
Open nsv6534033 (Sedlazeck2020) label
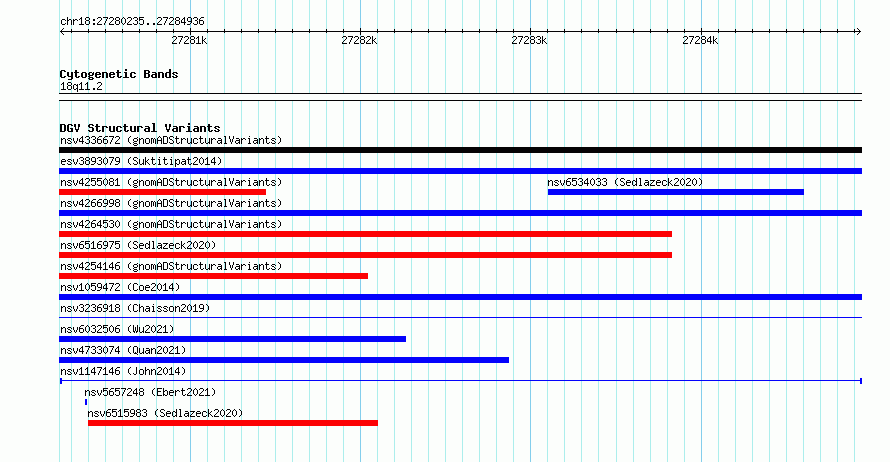pos(625,182)
